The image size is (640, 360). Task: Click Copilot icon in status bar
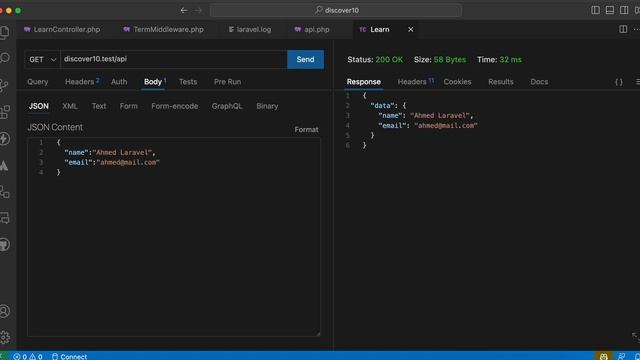pos(604,356)
